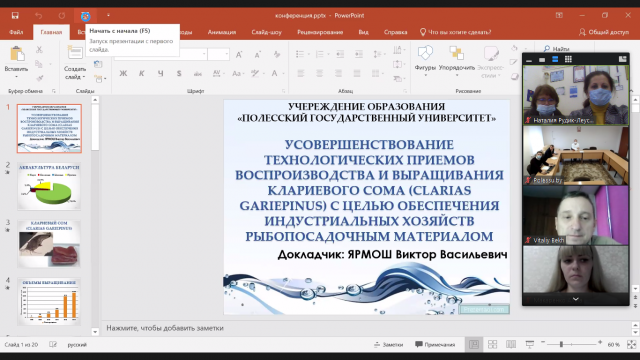Switch to reading view icon
Image resolution: width=640 pixels, height=360 pixels.
point(511,344)
